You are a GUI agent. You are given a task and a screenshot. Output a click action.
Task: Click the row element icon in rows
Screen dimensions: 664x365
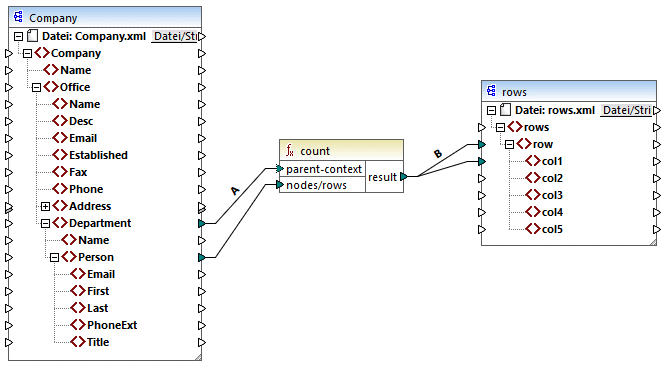pyautogui.click(x=524, y=144)
